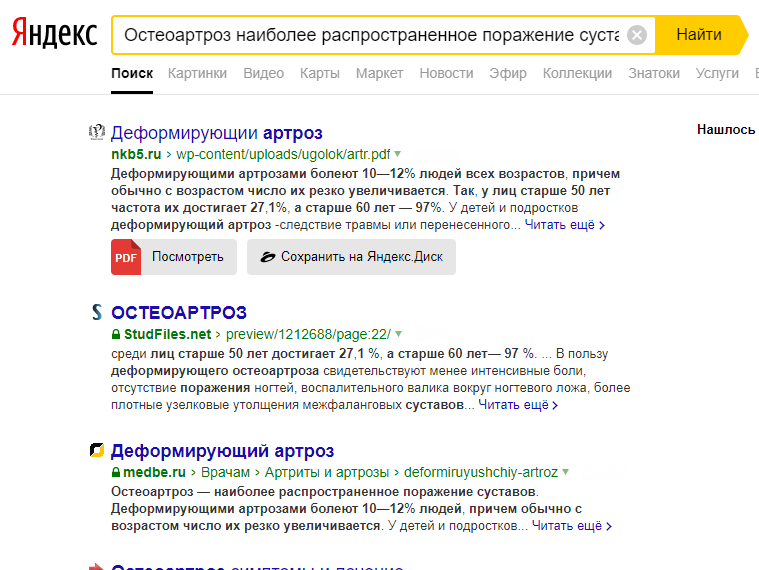Expand 'Читать ещё' in first result
This screenshot has height=570, width=759.
tap(565, 225)
